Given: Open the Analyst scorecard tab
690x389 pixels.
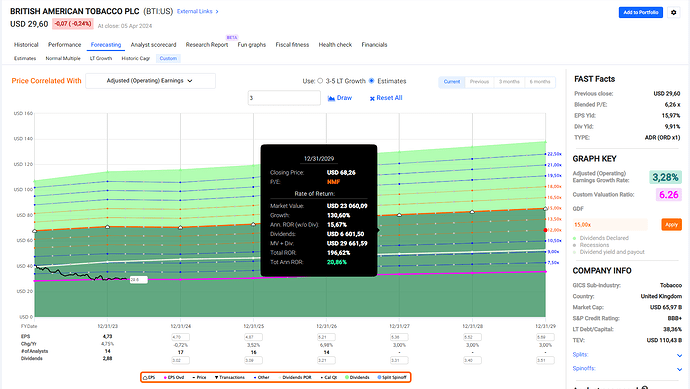Looking at the screenshot, I should 153,45.
